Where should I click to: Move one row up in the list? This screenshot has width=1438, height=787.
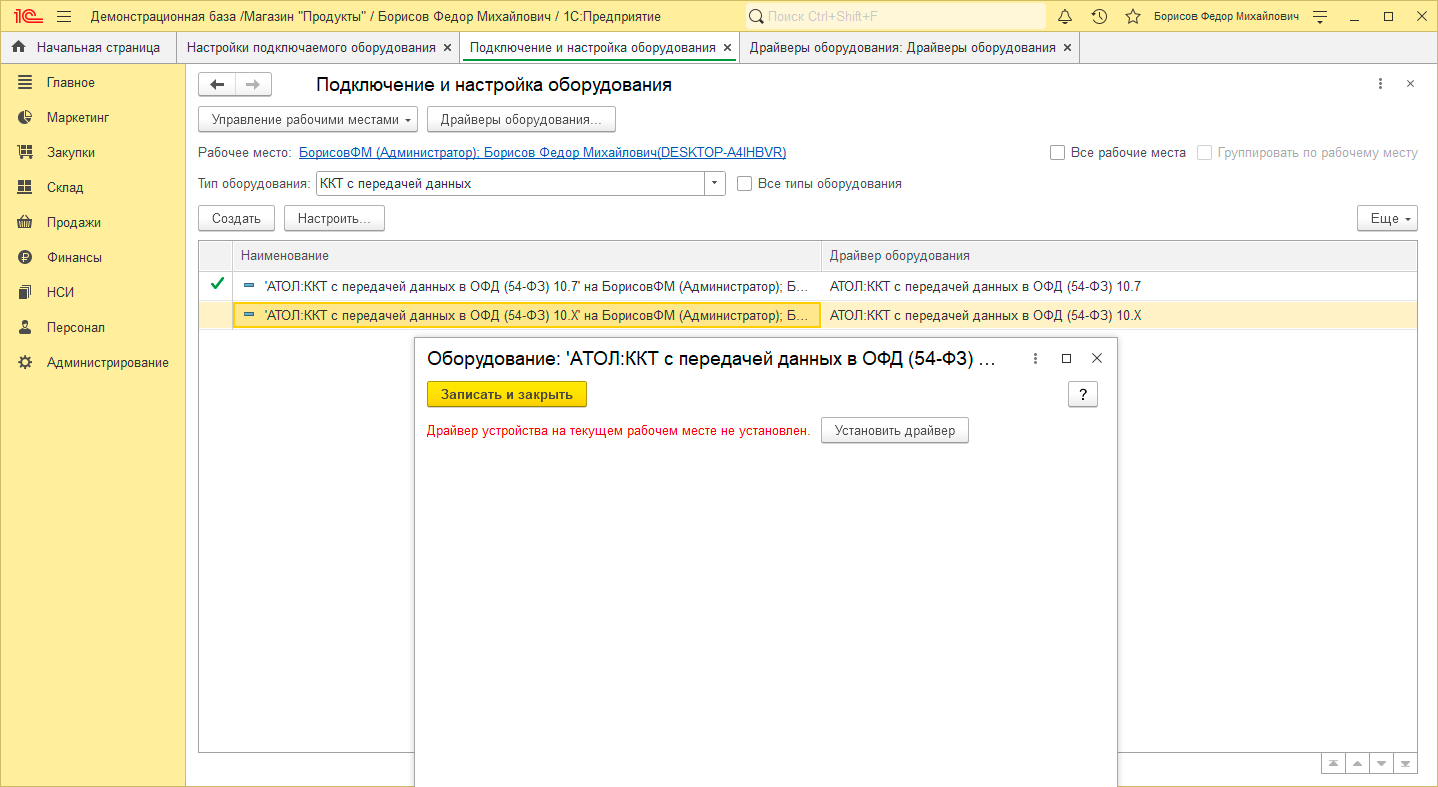1357,763
